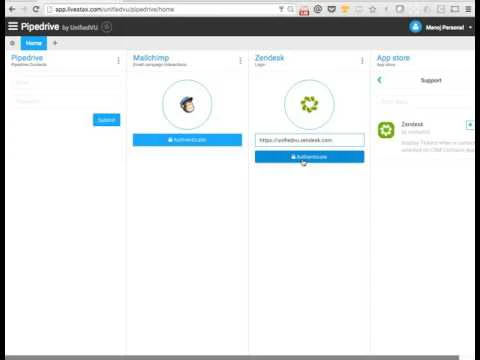The image size is (480, 360).
Task: Click the first input field in Pipedrive panel
Action: click(66, 82)
